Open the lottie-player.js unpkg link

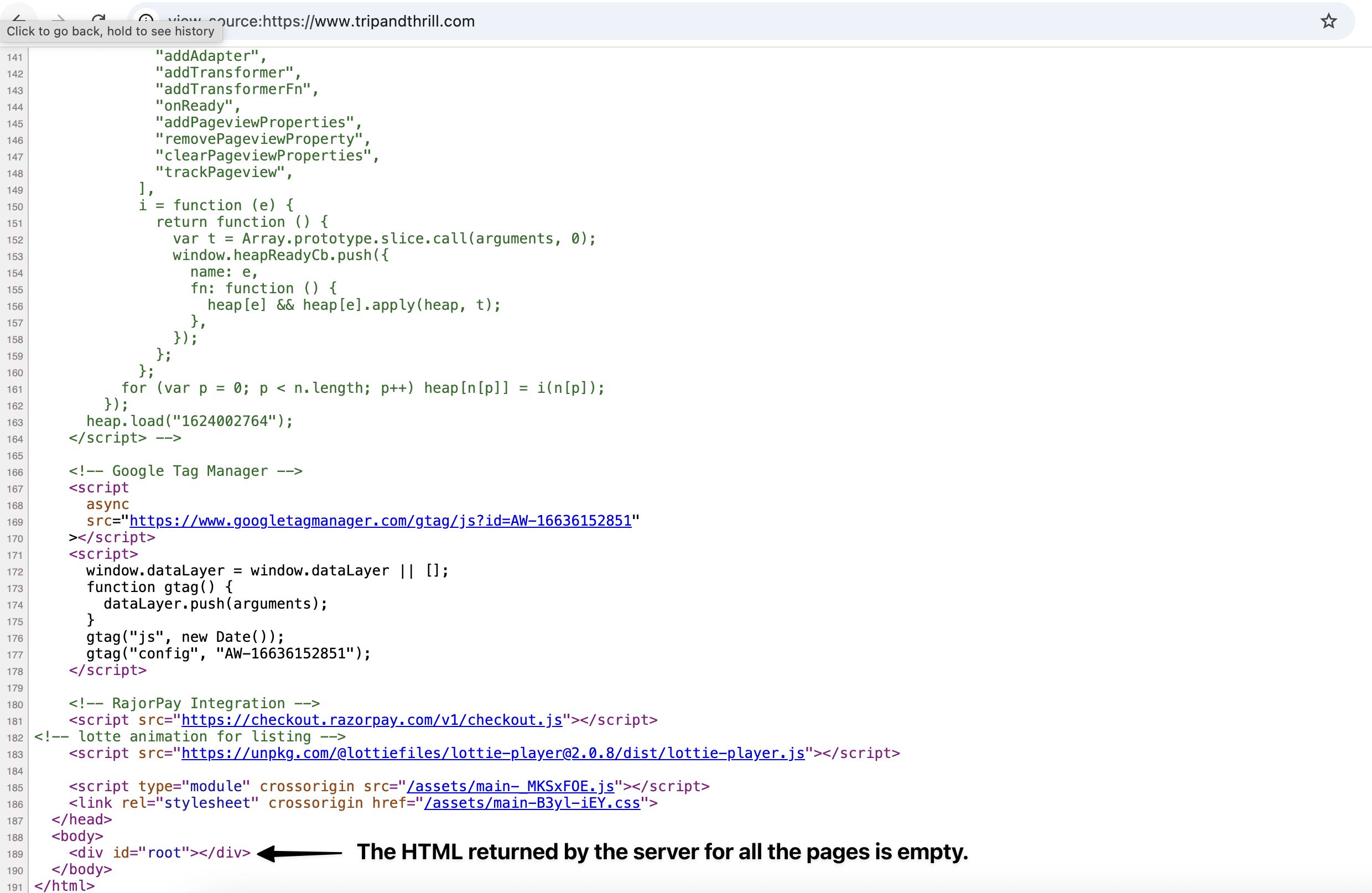(493, 753)
